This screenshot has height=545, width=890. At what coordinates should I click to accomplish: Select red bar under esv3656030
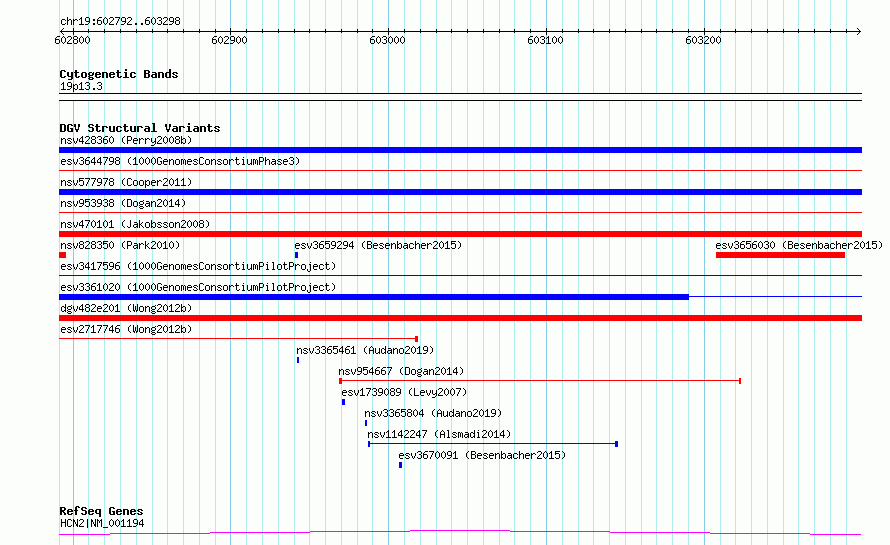pyautogui.click(x=780, y=255)
